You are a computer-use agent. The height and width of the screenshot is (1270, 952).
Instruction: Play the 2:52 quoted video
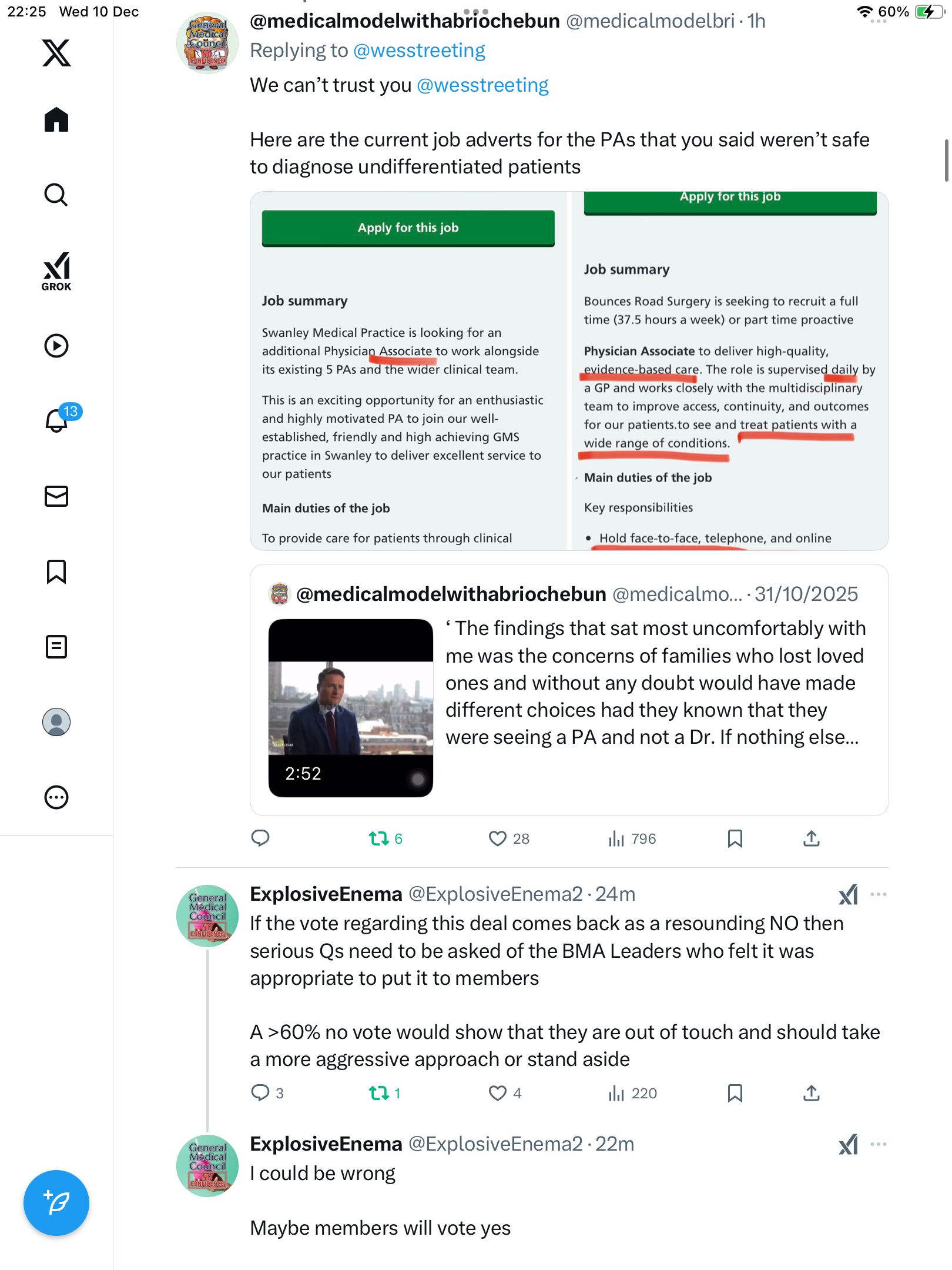click(351, 708)
